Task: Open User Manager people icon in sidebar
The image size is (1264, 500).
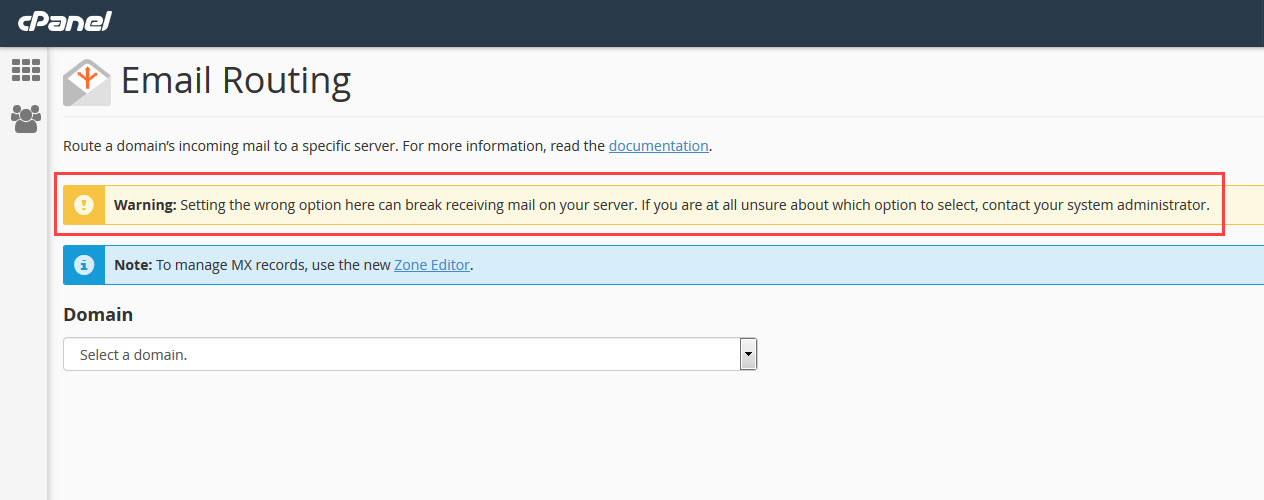Action: 26,119
